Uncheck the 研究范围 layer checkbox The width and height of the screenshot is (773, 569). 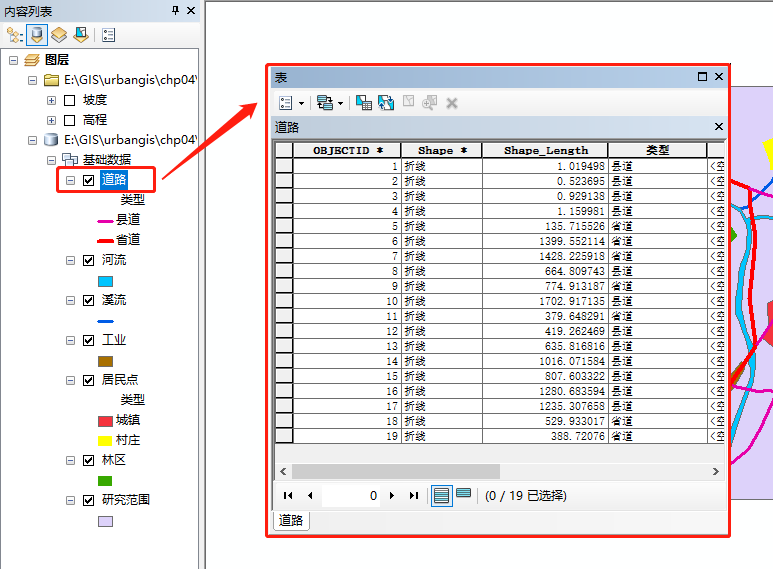(88, 500)
